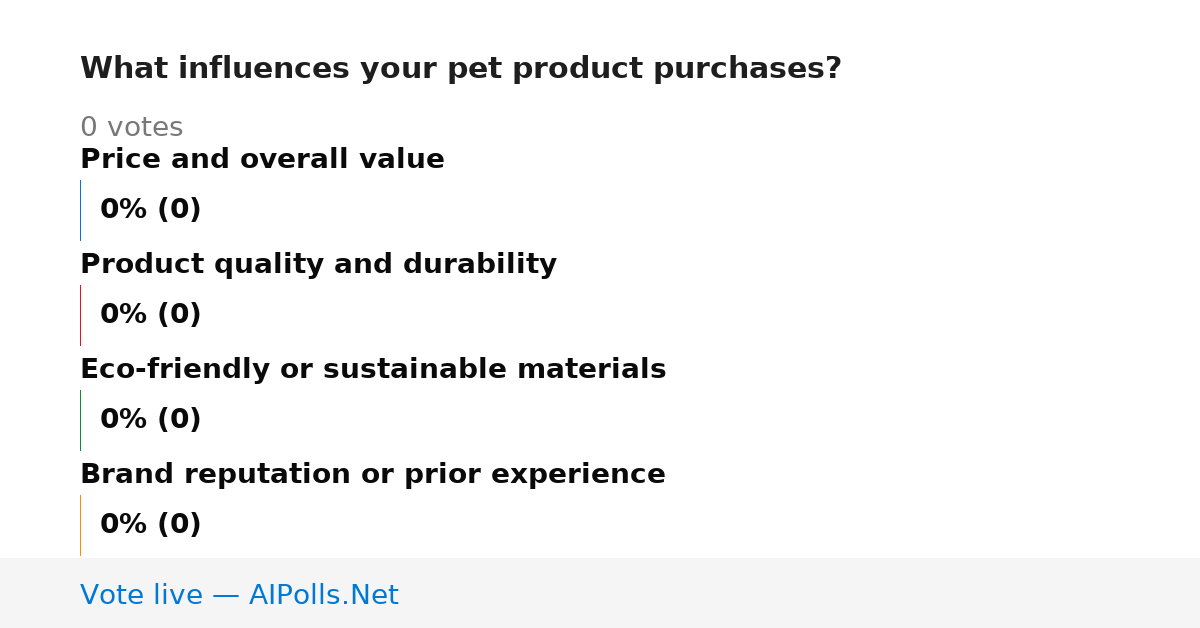The height and width of the screenshot is (628, 1200).
Task: Click the blue bar under Price and overall value
Action: [80, 210]
